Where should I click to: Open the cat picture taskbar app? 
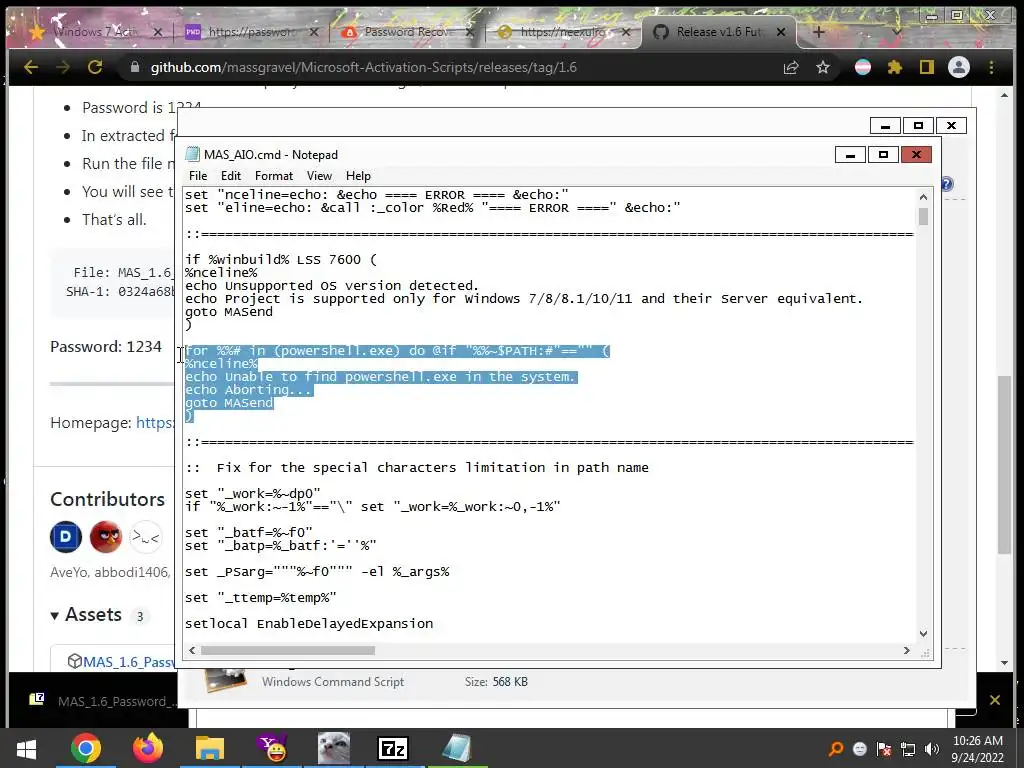point(334,748)
